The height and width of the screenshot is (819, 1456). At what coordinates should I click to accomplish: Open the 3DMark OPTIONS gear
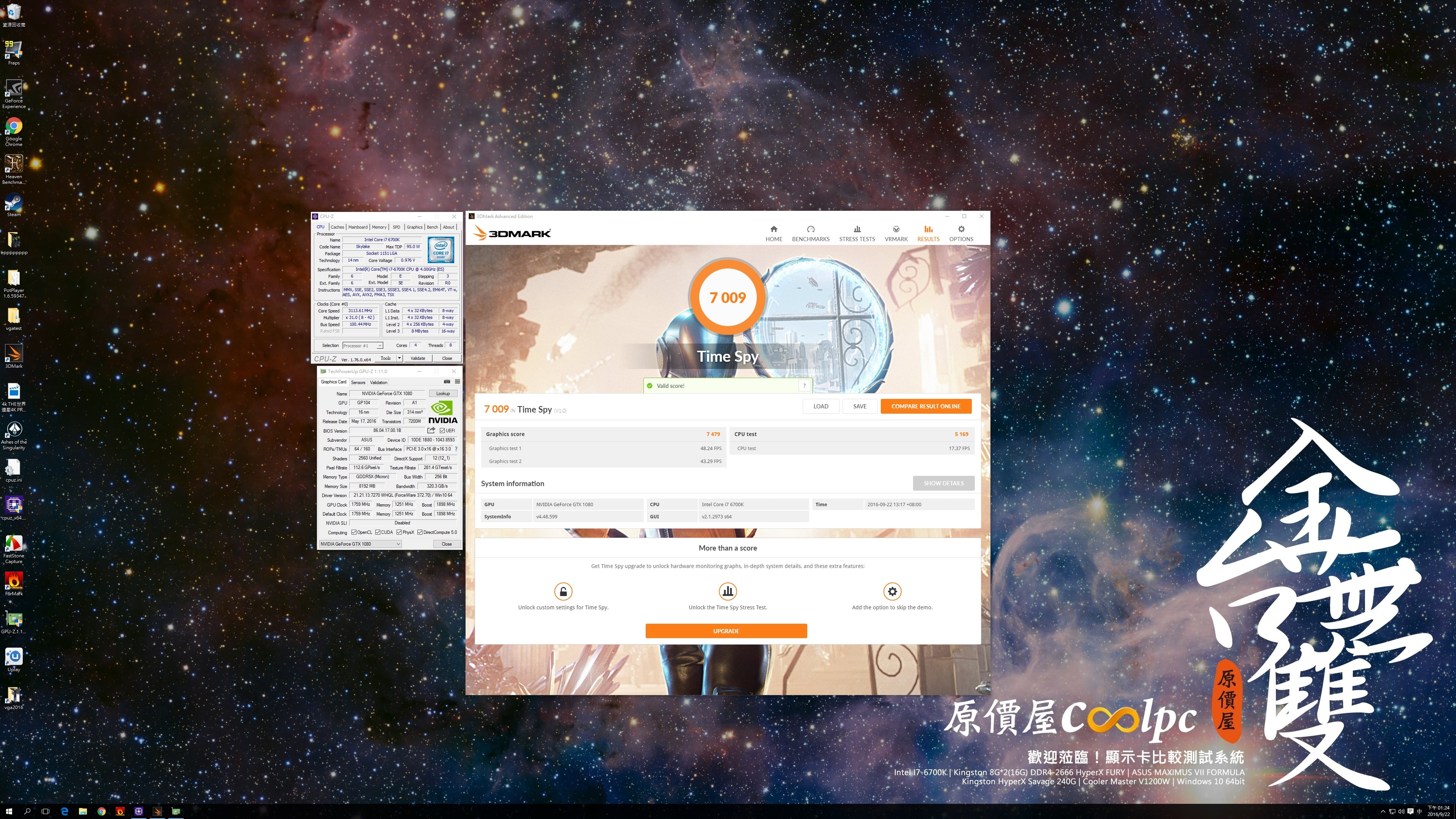(x=961, y=234)
